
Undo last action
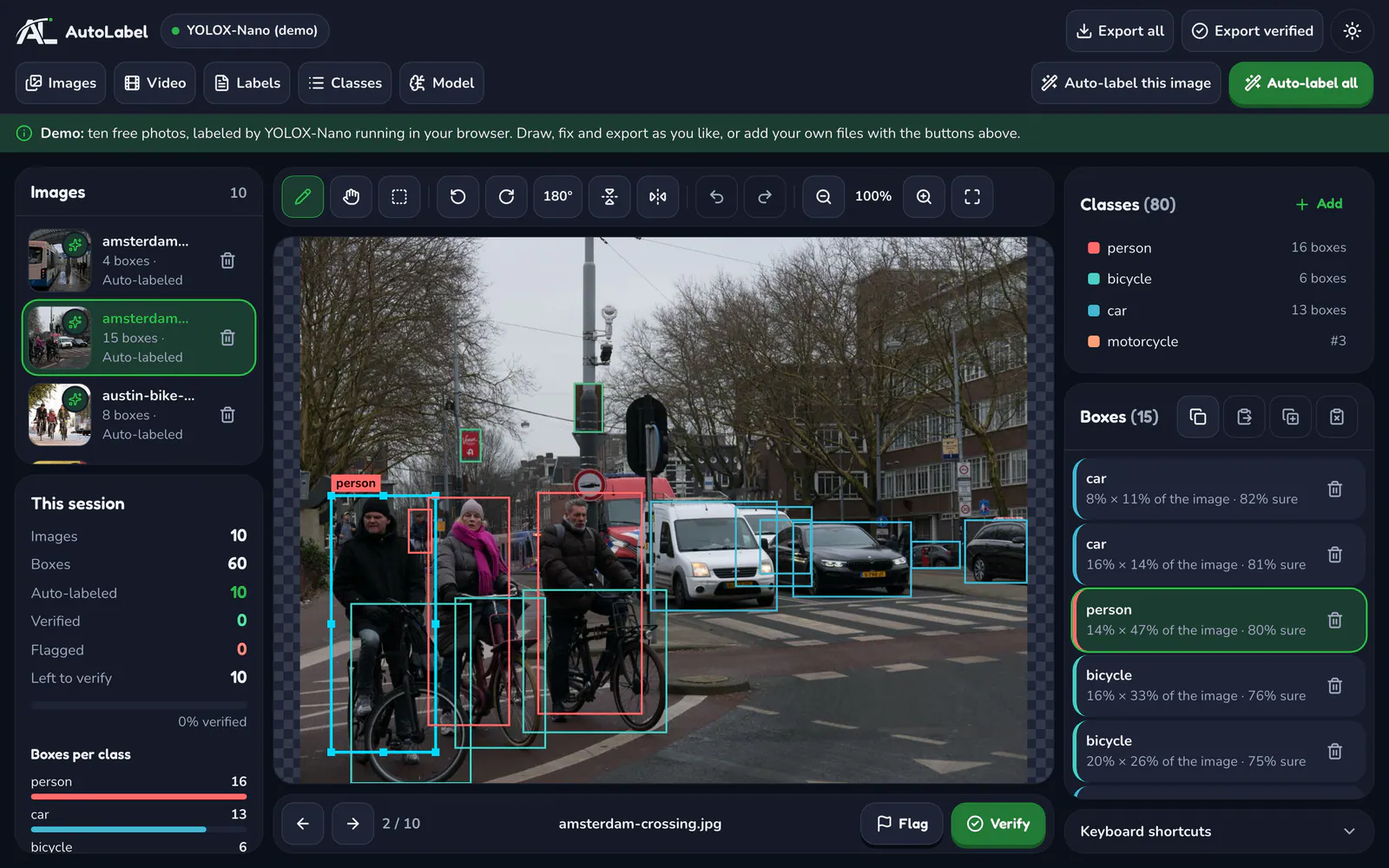(x=716, y=197)
